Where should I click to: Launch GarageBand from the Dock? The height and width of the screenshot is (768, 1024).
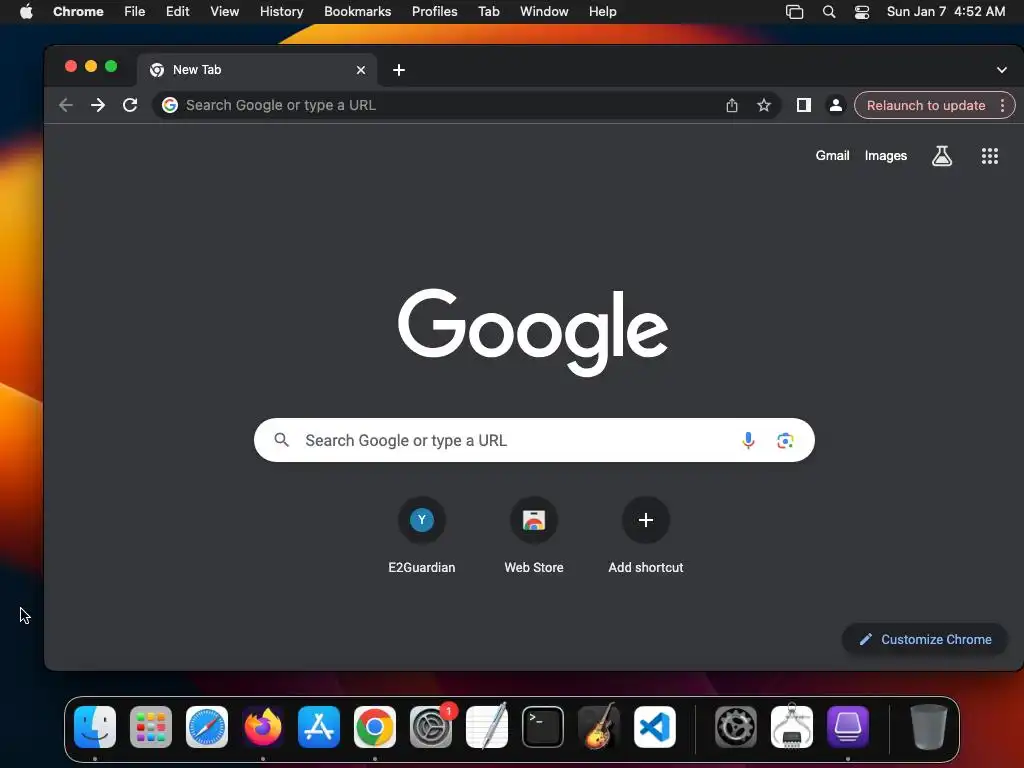(x=599, y=726)
